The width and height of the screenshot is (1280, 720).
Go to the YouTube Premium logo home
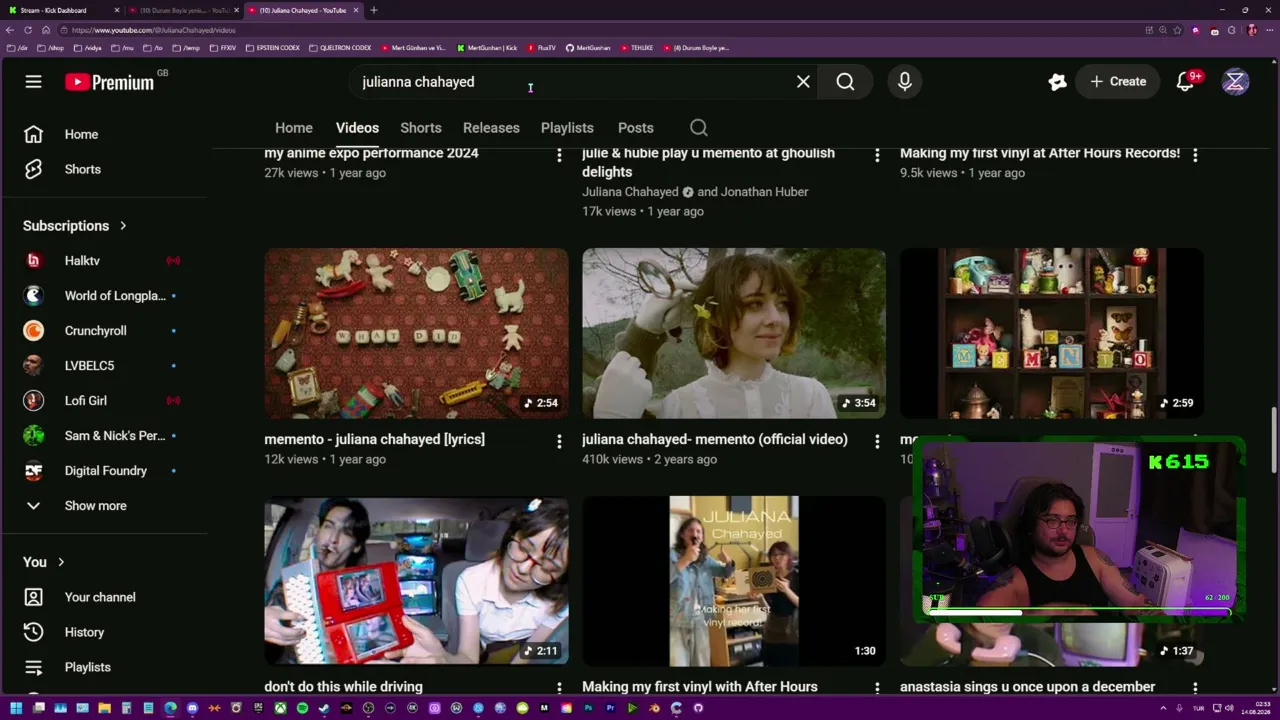(x=110, y=82)
